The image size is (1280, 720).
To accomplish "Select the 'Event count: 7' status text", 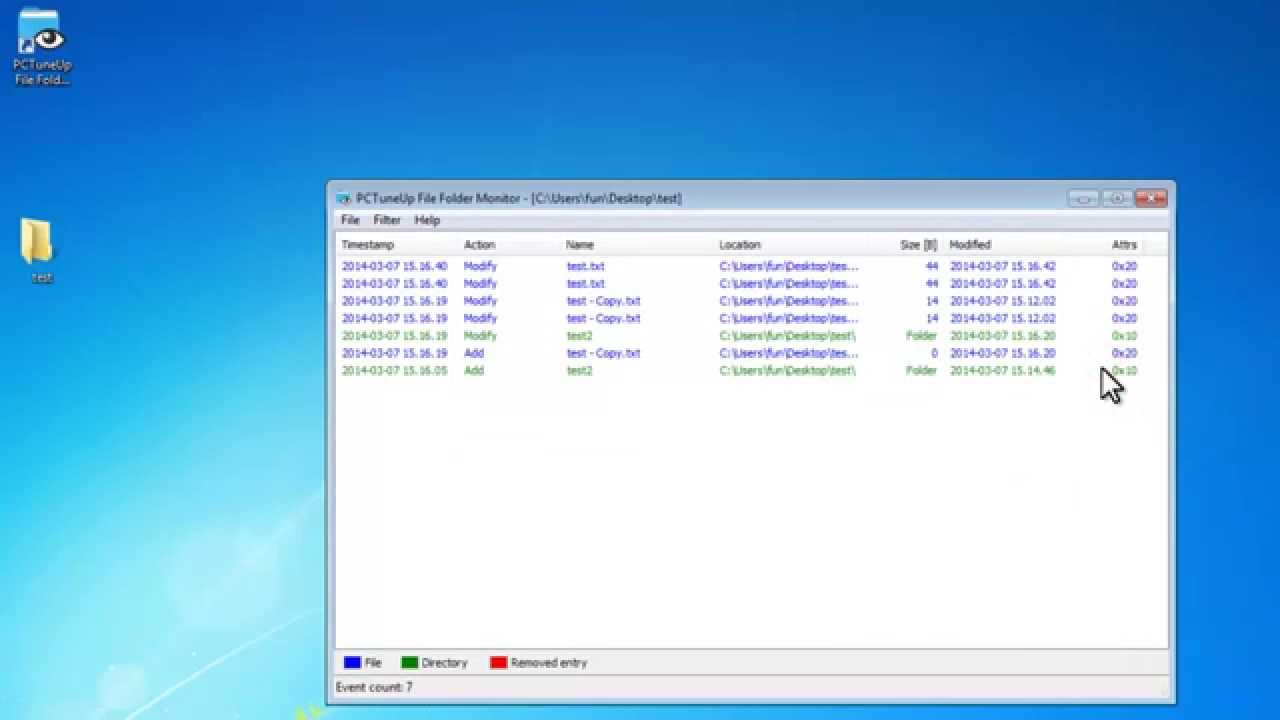I will click(x=374, y=687).
